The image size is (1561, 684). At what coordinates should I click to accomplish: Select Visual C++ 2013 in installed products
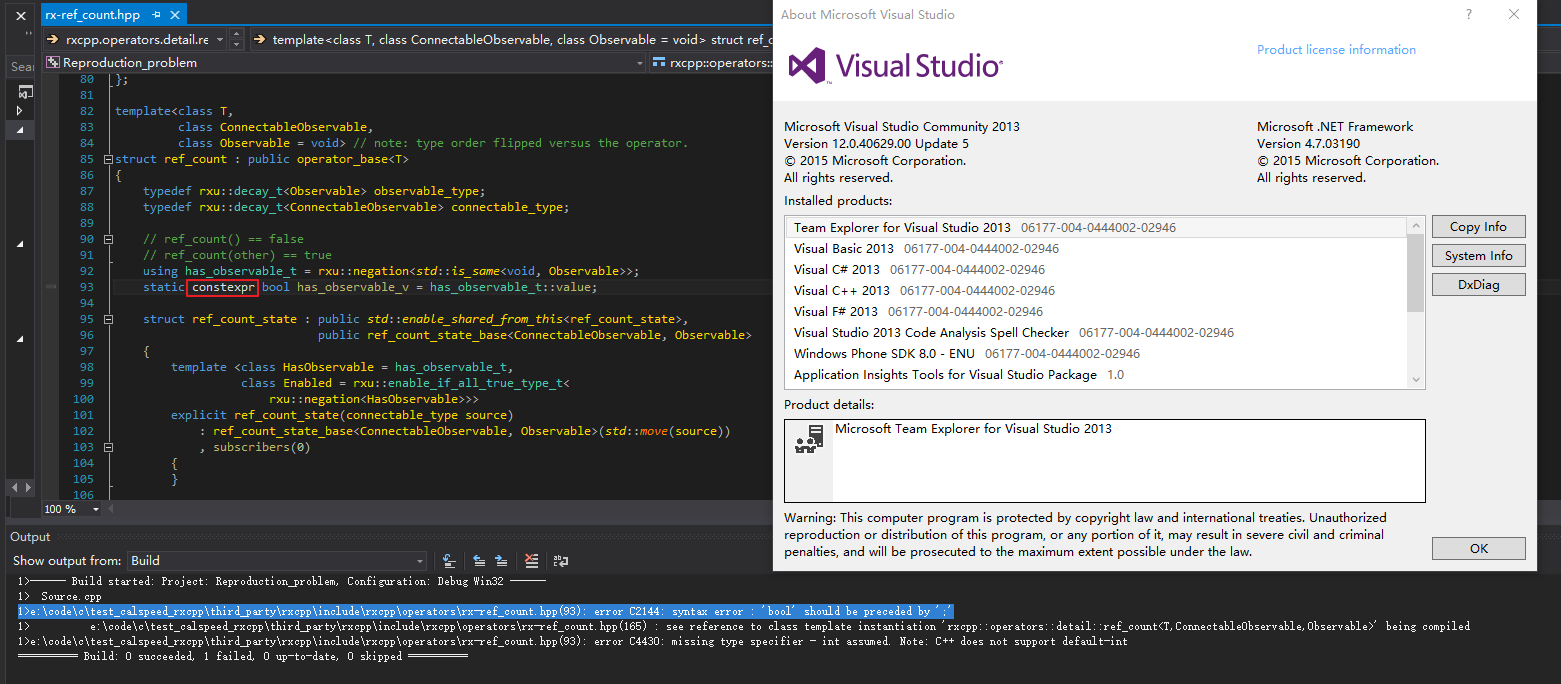pyautogui.click(x=841, y=290)
